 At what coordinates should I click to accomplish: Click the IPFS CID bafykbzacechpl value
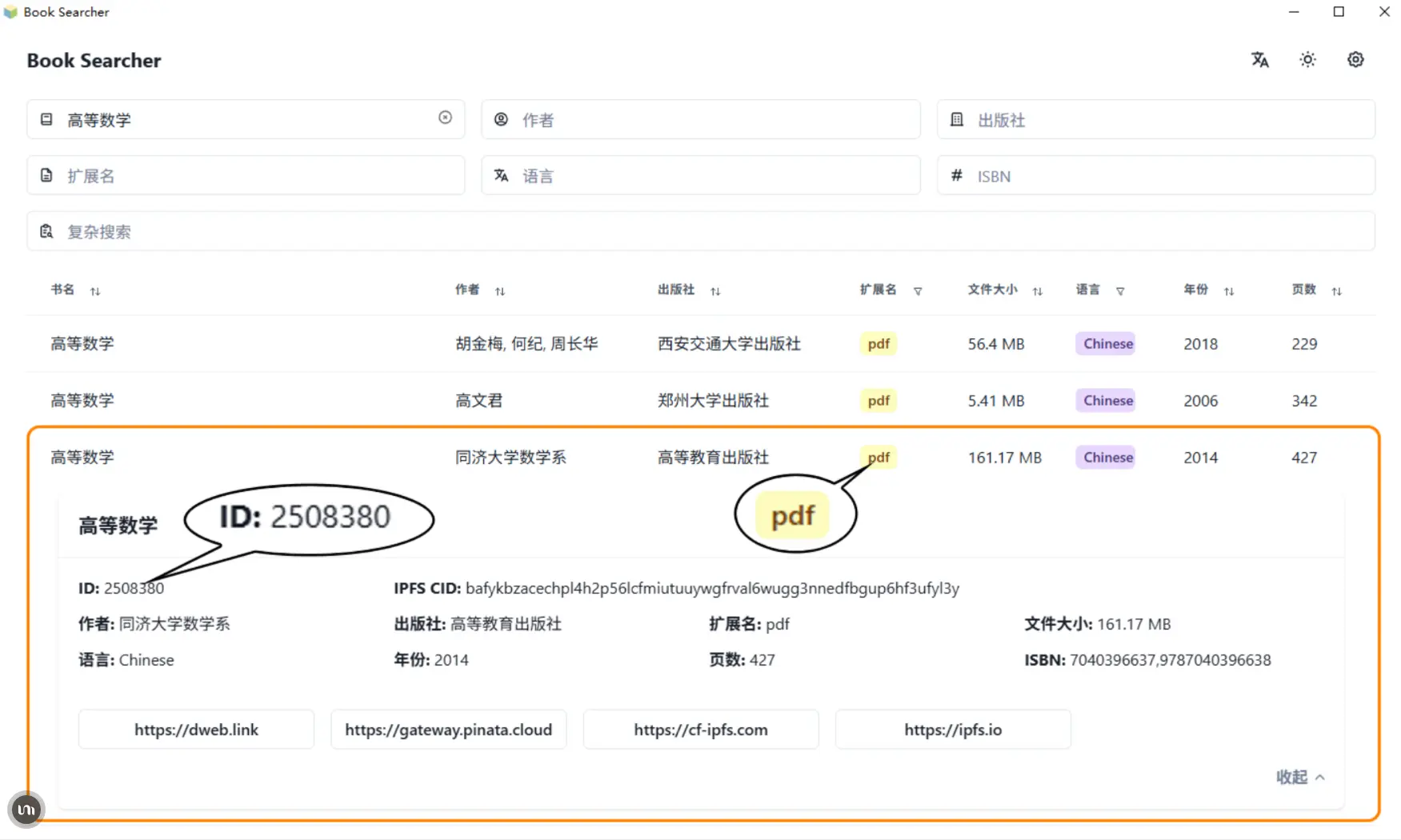(x=712, y=589)
